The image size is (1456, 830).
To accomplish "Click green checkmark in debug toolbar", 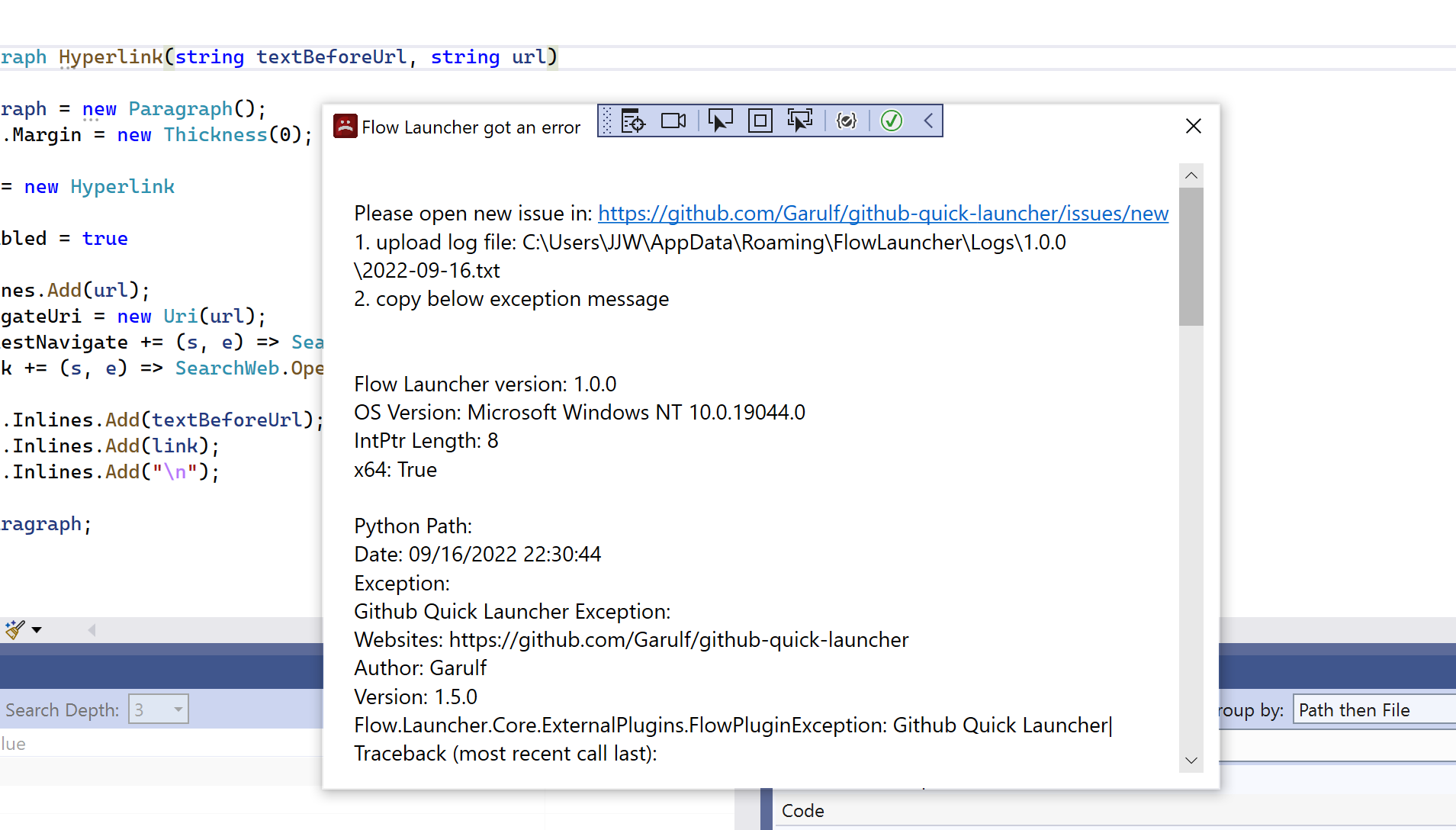I will click(x=892, y=121).
